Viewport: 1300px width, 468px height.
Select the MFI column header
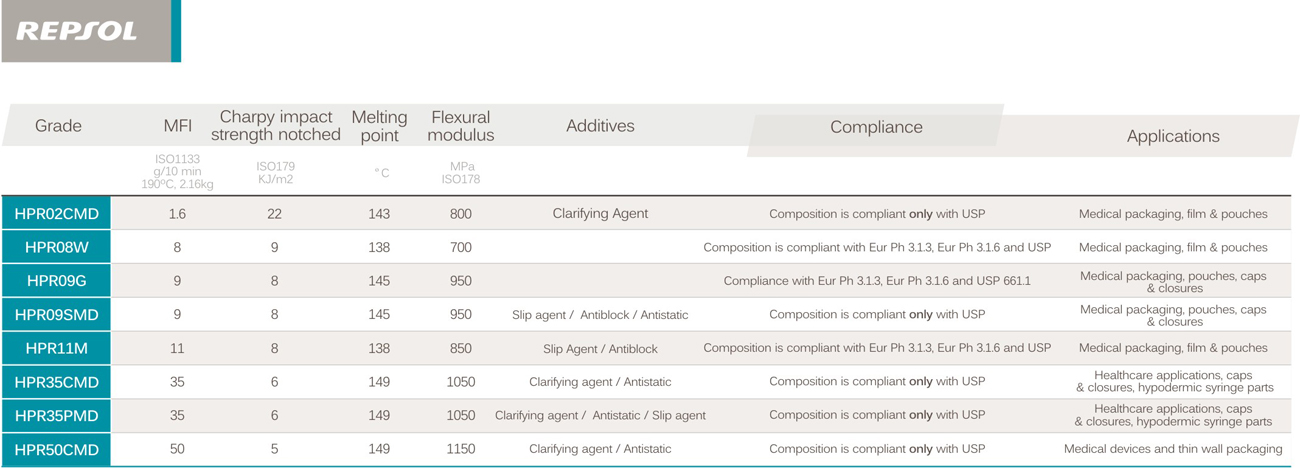pos(177,126)
